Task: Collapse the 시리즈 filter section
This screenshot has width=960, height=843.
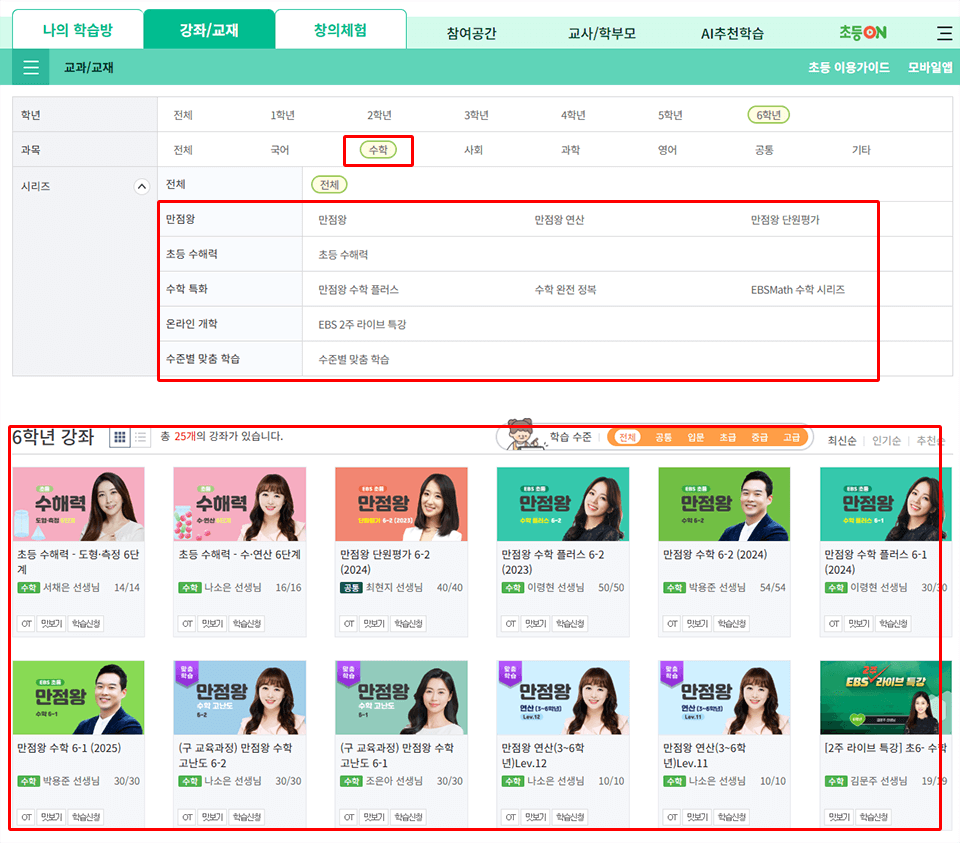Action: [141, 186]
